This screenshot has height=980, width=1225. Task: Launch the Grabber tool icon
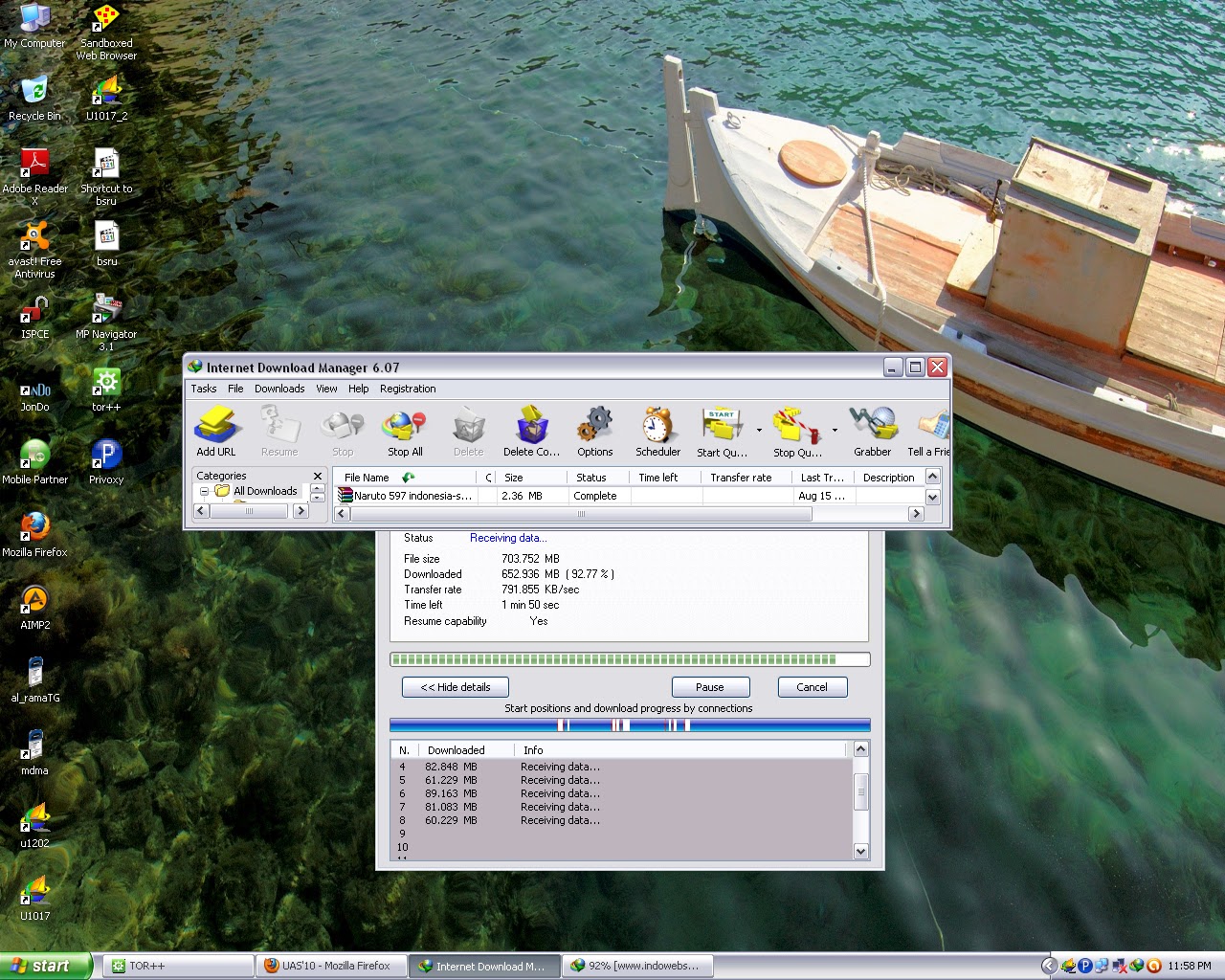[x=872, y=432]
